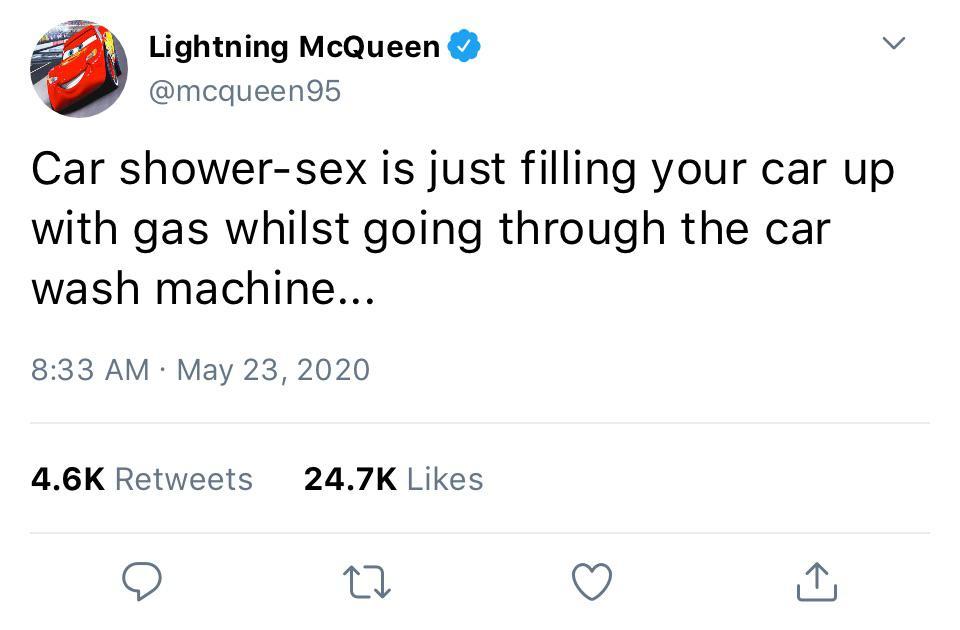Retweet this post via arrows icon
Viewport: 960px width, 630px height.
(x=367, y=582)
